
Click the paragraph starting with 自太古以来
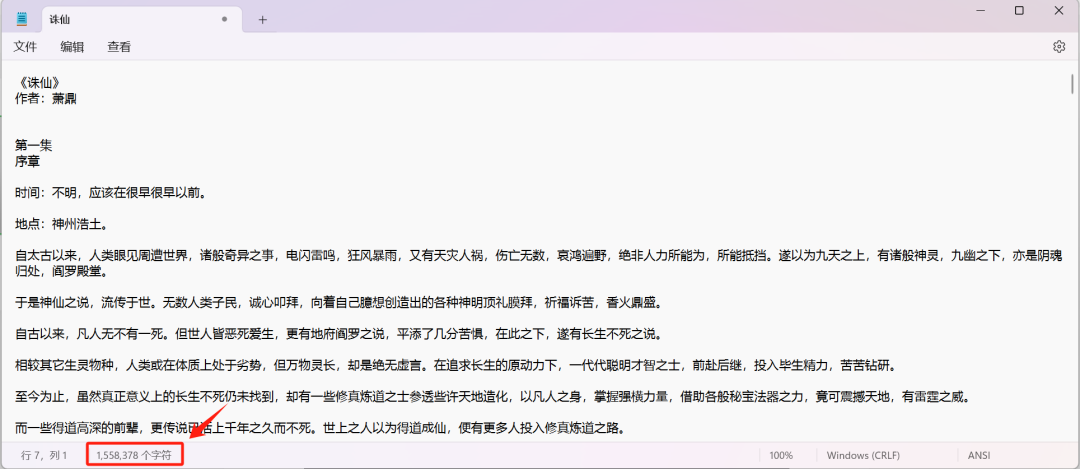[539, 264]
